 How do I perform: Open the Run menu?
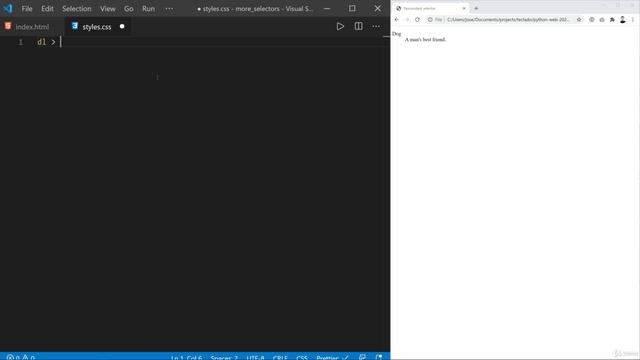[149, 9]
